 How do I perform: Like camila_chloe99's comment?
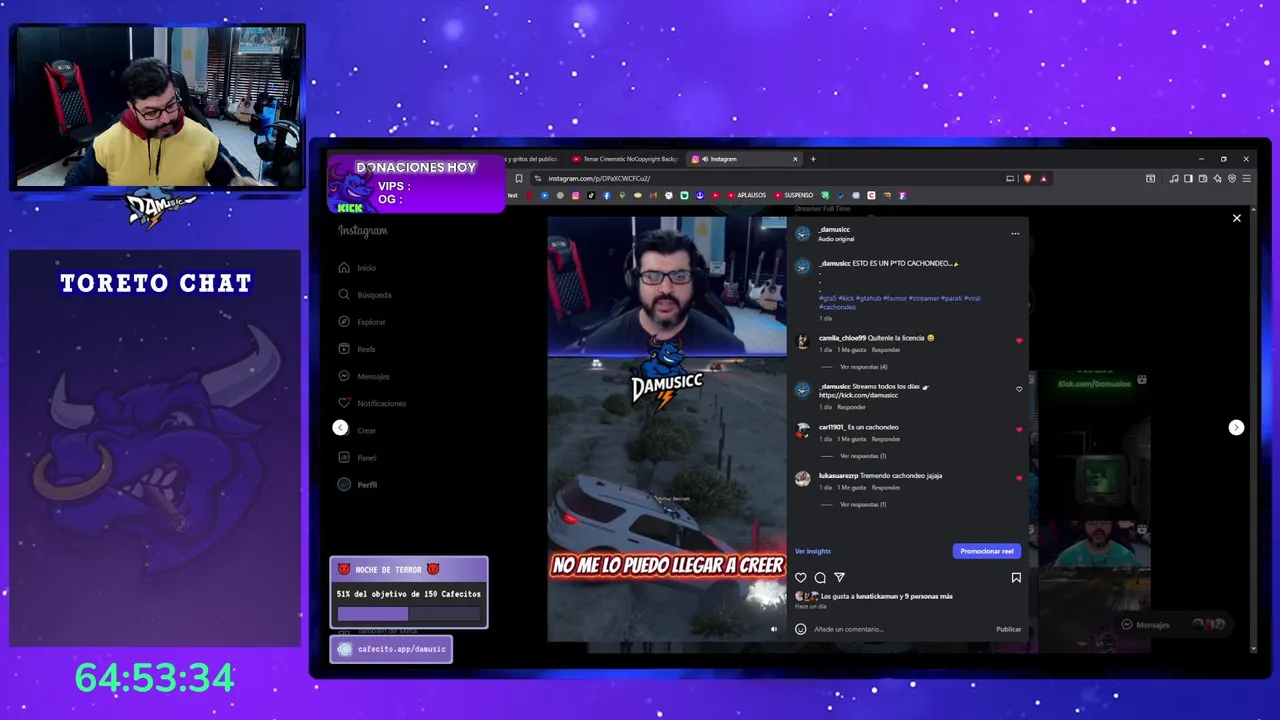[x=1019, y=341]
